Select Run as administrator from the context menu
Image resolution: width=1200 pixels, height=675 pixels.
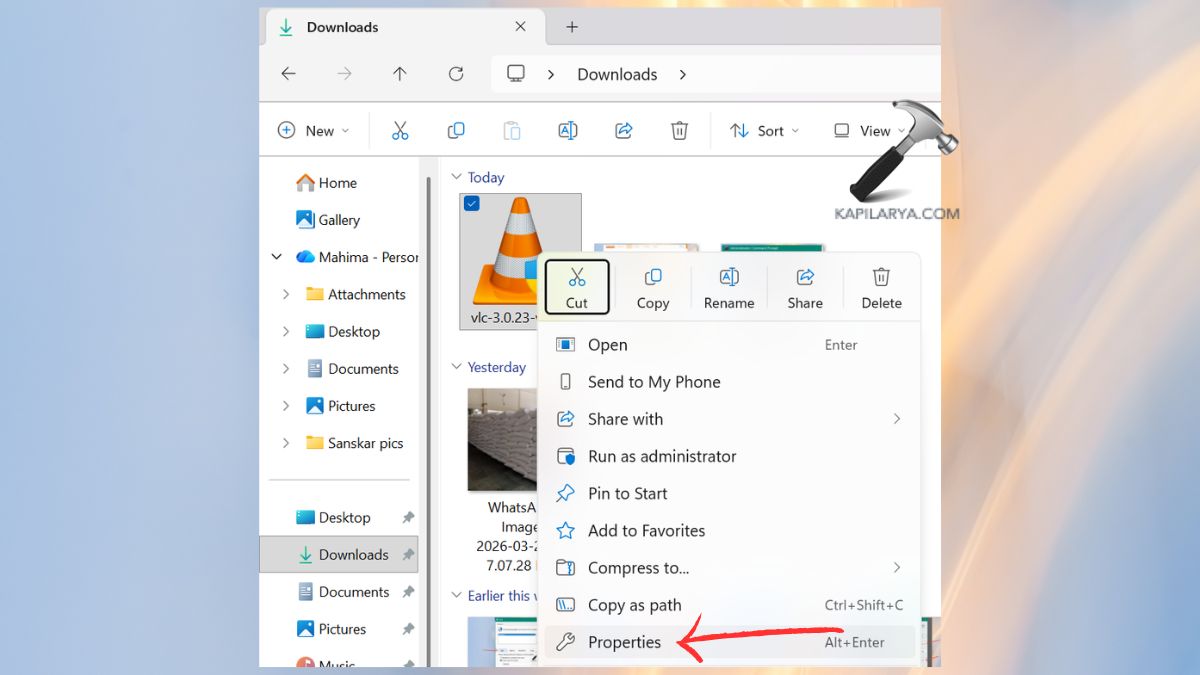click(x=662, y=456)
